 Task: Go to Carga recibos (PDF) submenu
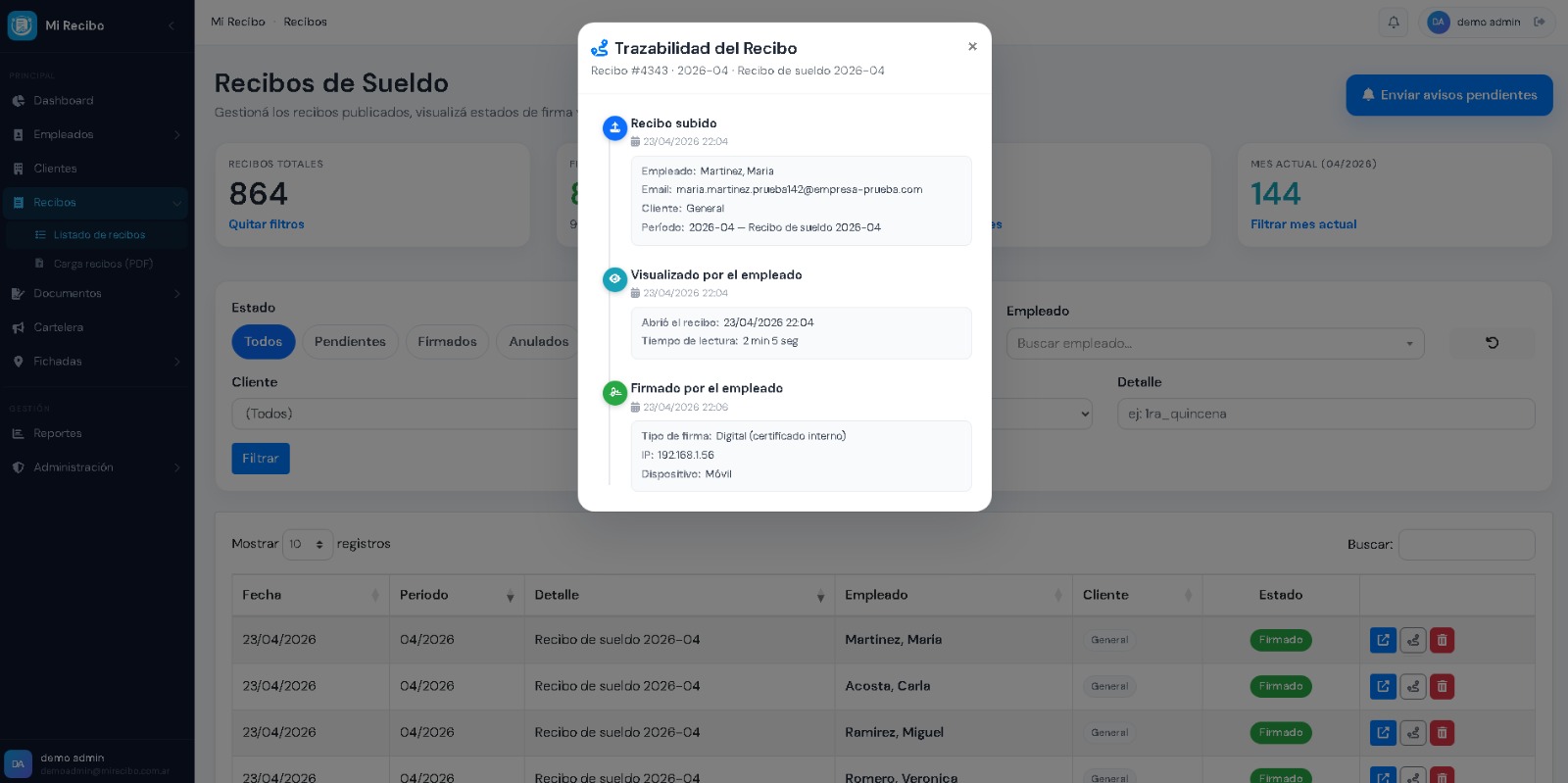tap(103, 264)
